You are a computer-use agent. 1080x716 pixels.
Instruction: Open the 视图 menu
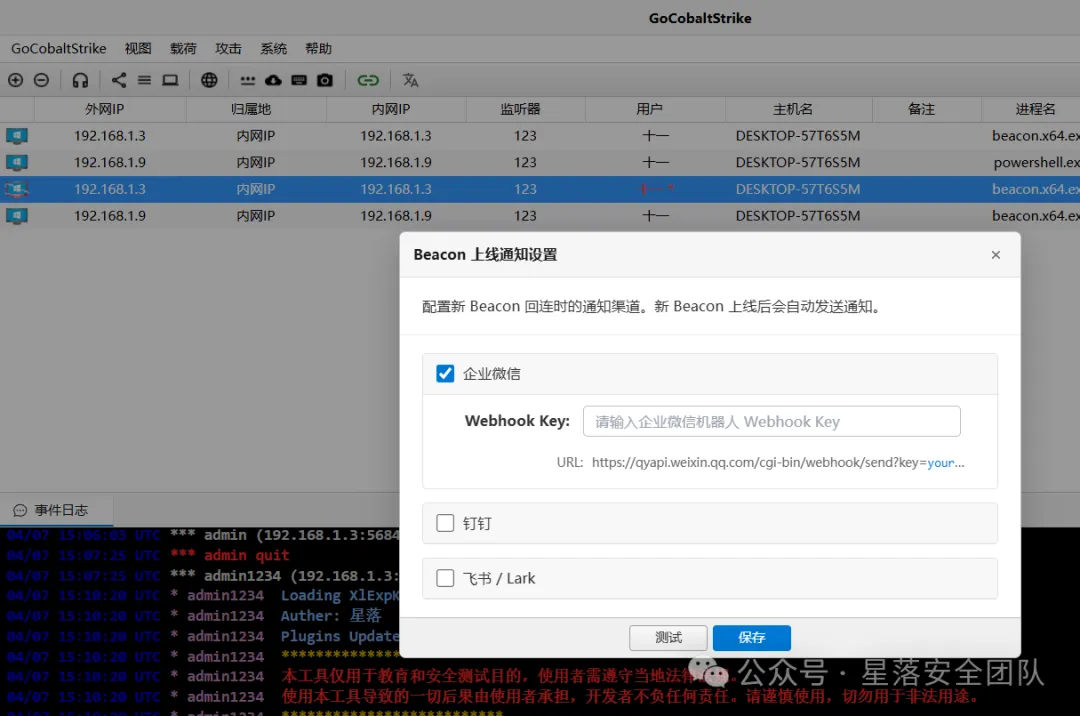[x=138, y=48]
